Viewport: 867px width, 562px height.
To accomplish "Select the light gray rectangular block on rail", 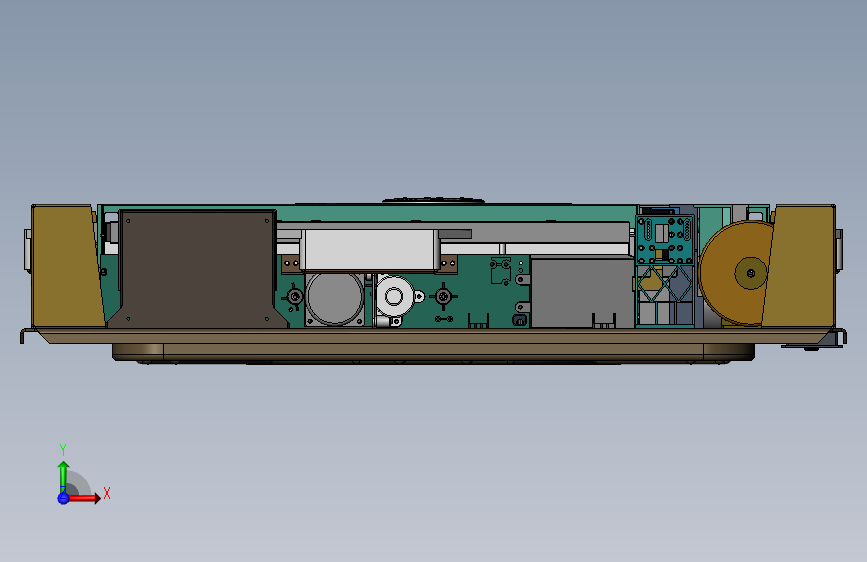I will [x=369, y=249].
